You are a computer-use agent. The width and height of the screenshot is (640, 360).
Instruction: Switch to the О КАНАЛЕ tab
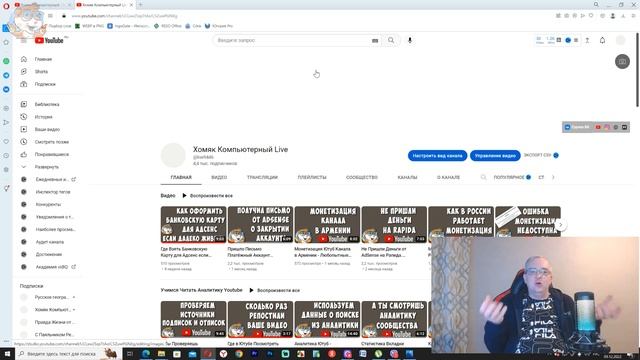448,177
